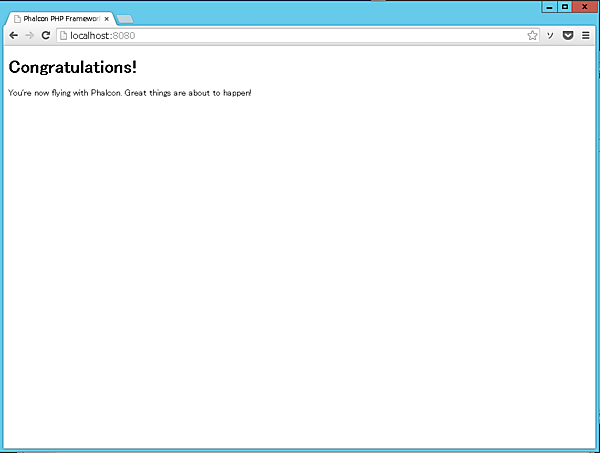Bookmark this page with the star
This screenshot has width=600, height=453.
click(x=532, y=36)
